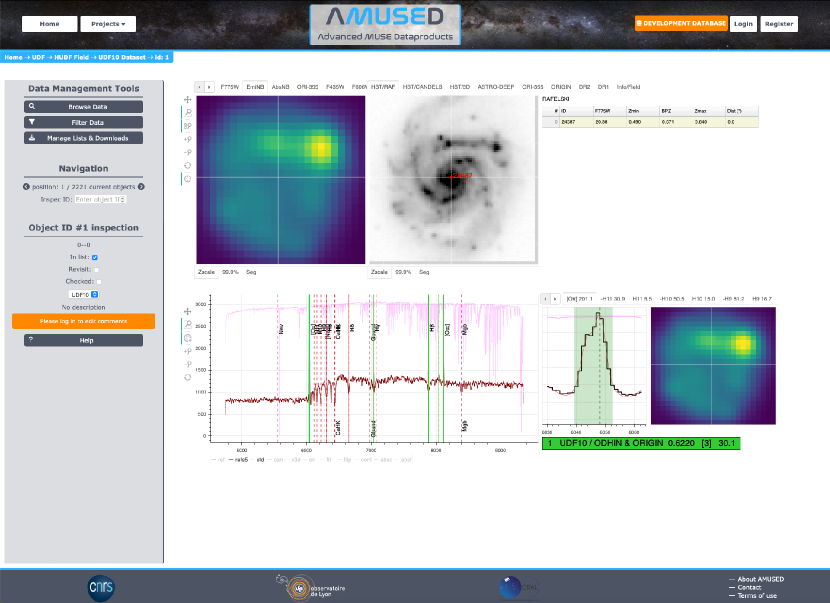The width and height of the screenshot is (830, 603).
Task: Uncheck the In list checkbox
Action: tap(95, 257)
